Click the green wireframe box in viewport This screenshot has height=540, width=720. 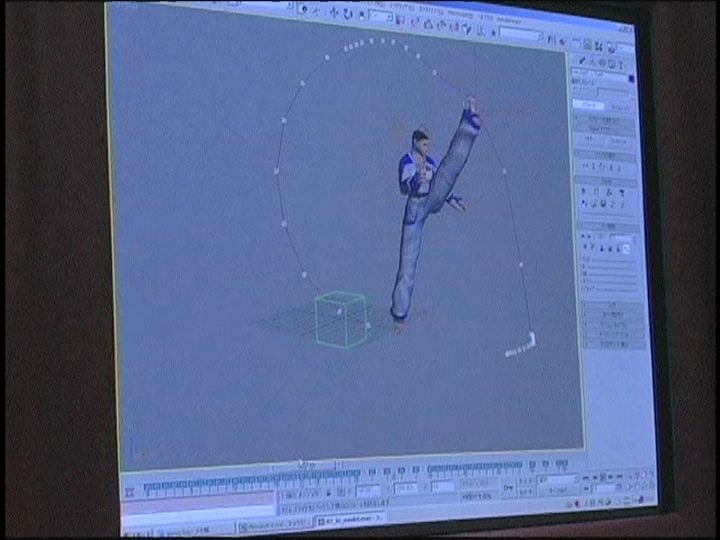(x=341, y=320)
